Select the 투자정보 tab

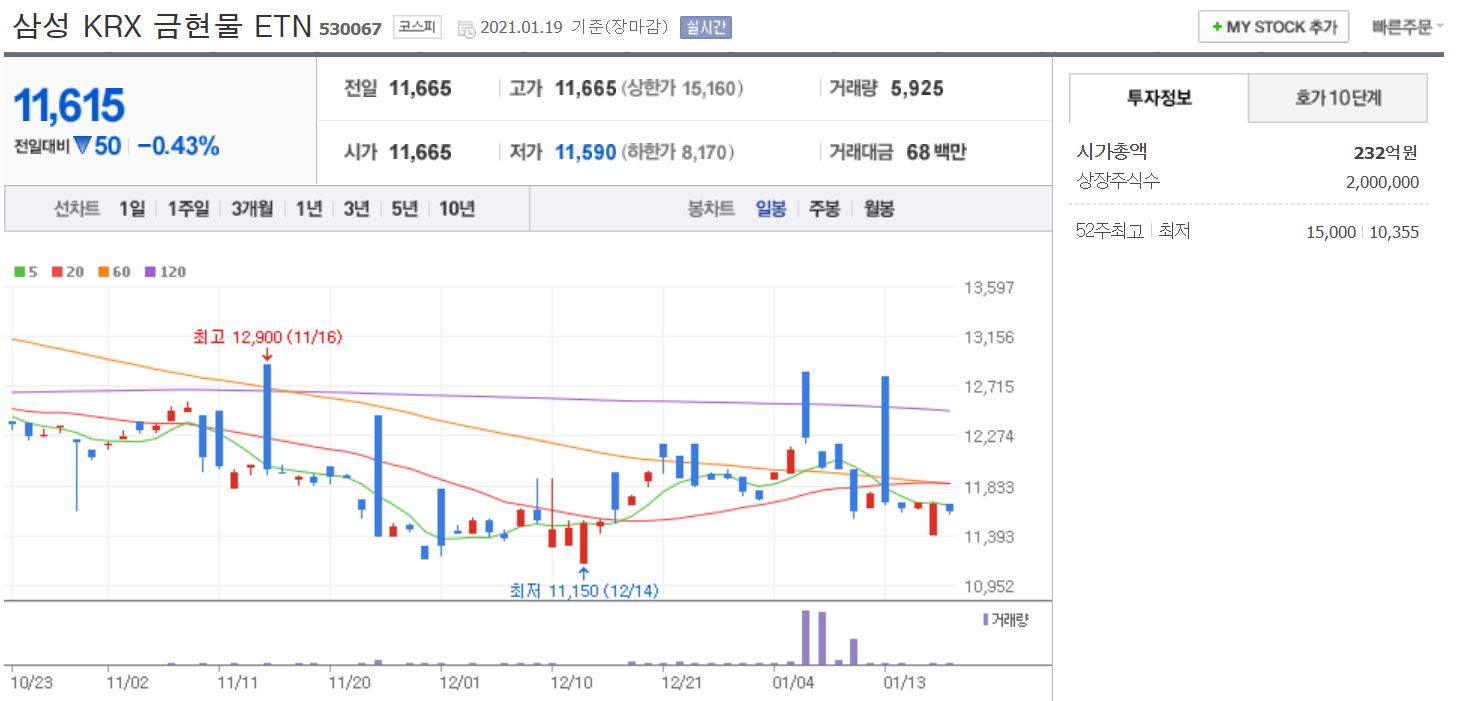point(1159,98)
